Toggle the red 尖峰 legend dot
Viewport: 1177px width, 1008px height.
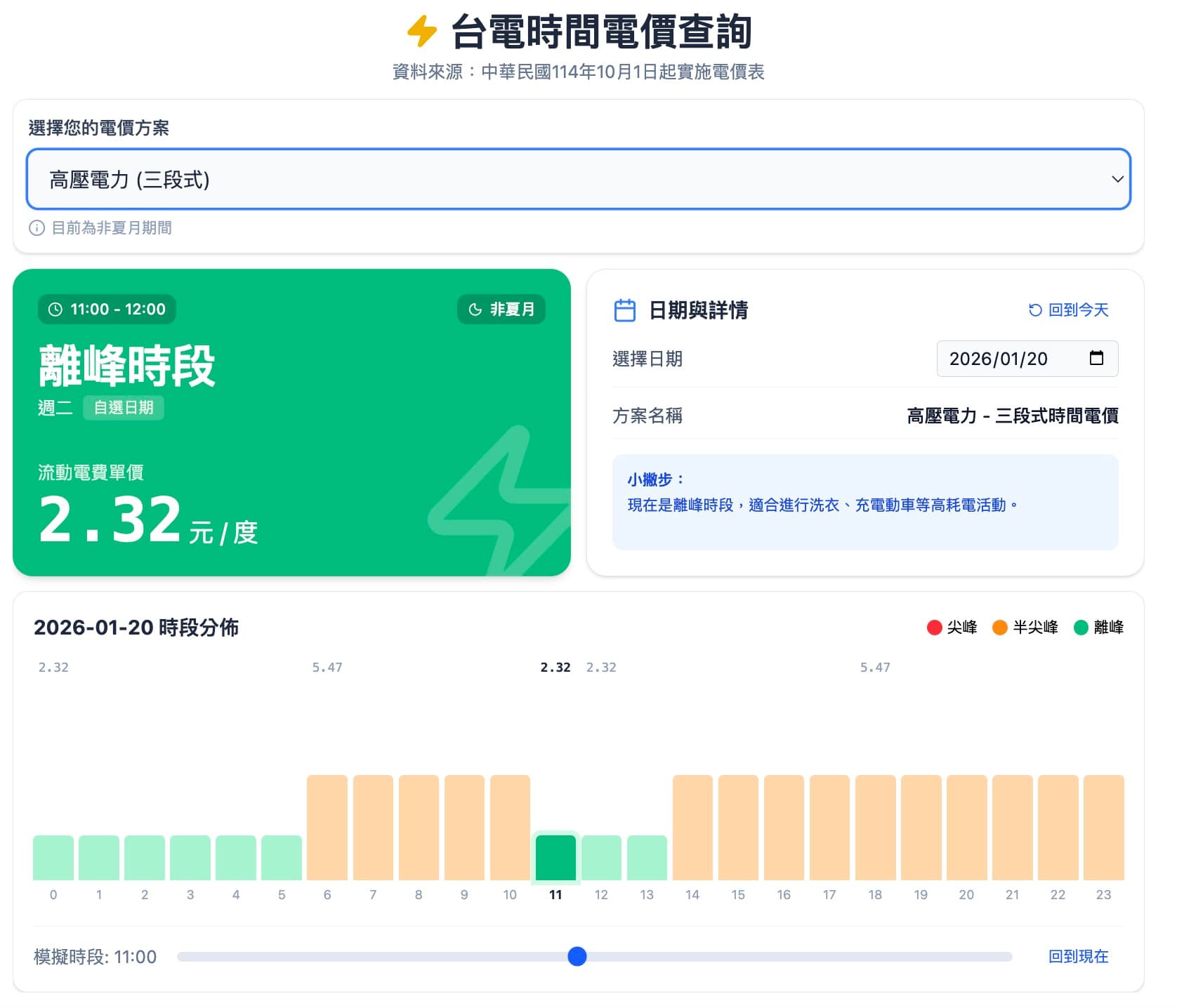[933, 628]
